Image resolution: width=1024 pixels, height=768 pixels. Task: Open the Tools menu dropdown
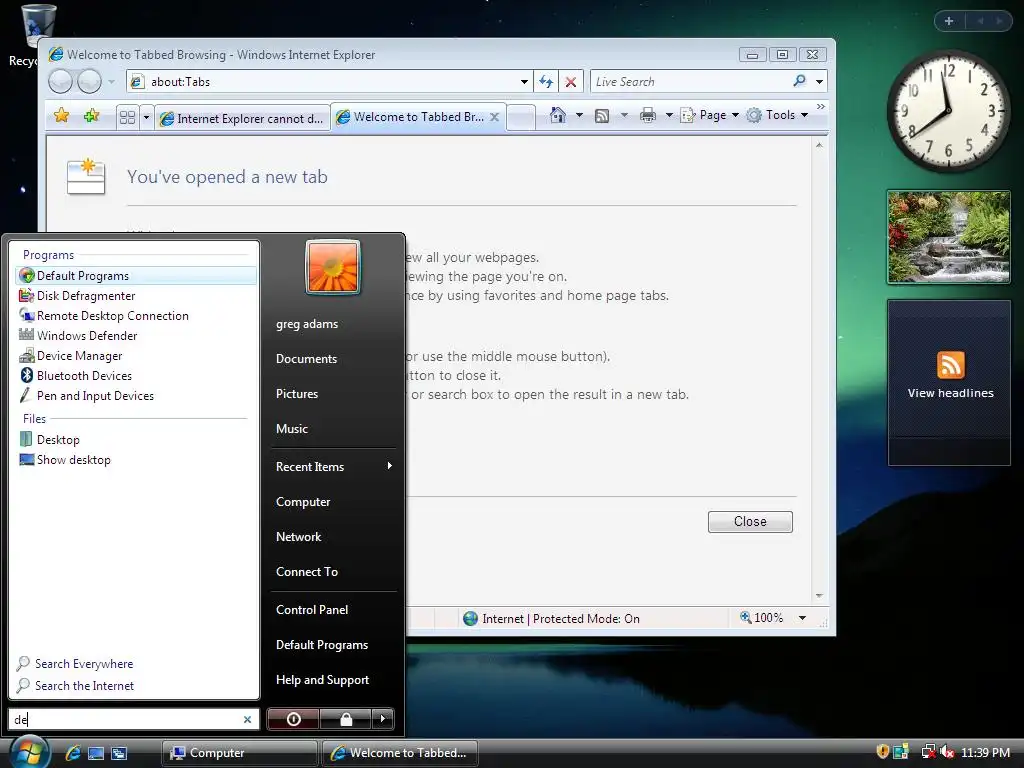[x=778, y=115]
